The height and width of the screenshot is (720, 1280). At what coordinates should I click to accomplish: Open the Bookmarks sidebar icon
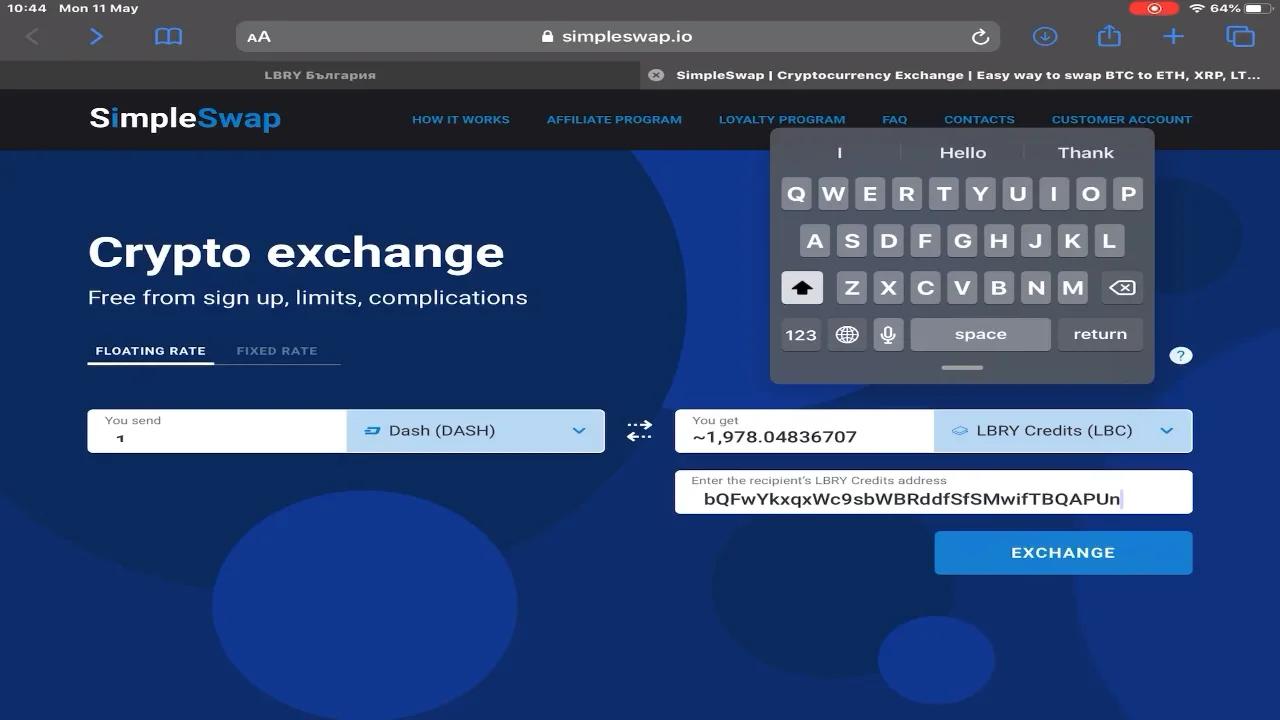point(168,36)
